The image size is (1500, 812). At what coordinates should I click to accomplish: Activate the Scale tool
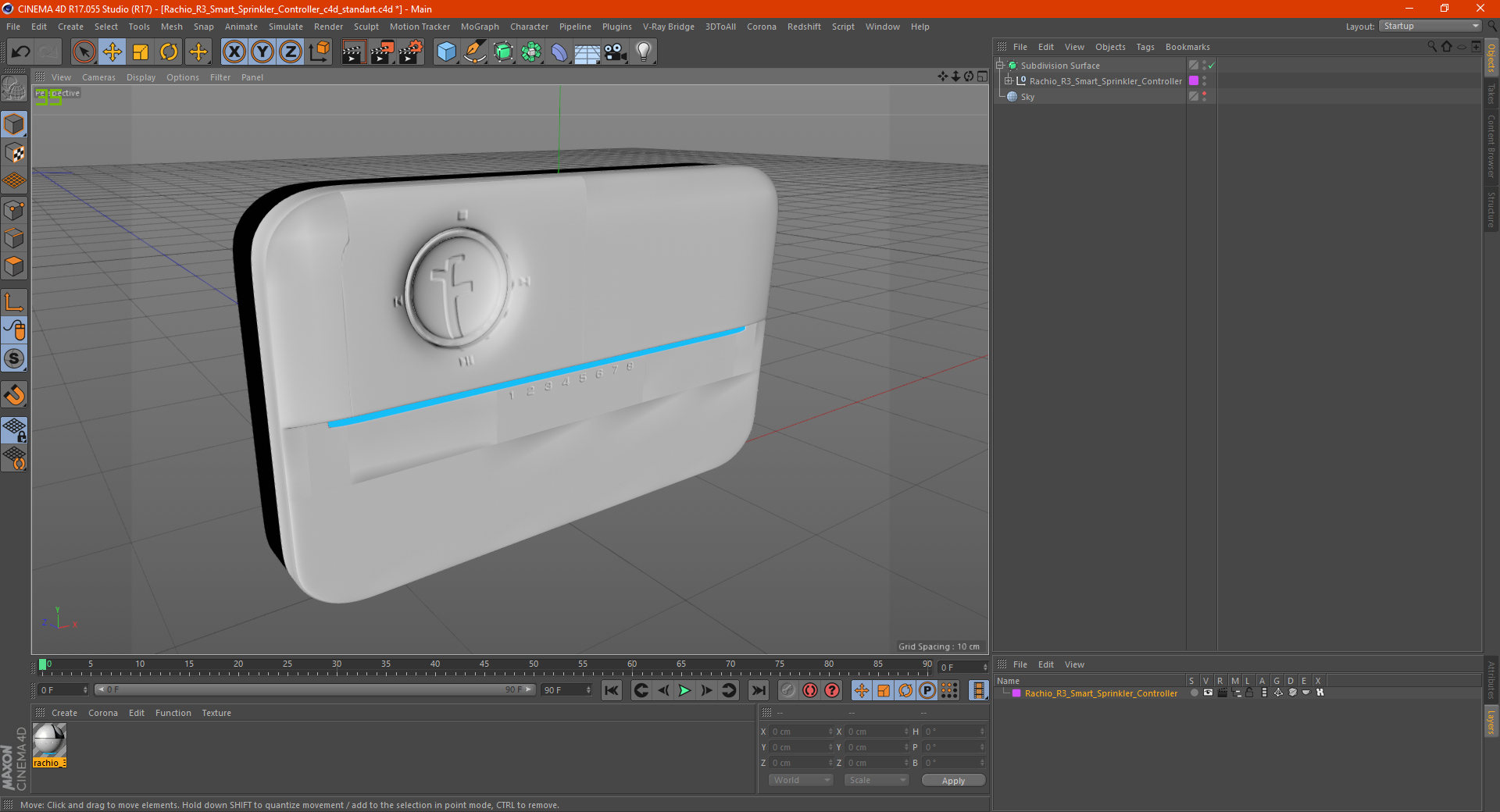pyautogui.click(x=141, y=52)
